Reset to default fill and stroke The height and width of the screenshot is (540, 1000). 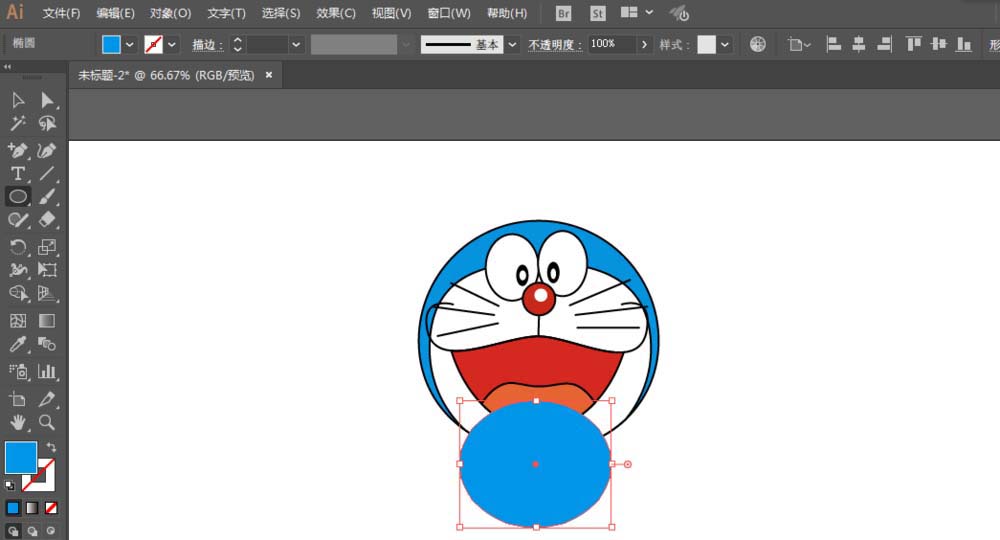click(x=10, y=486)
